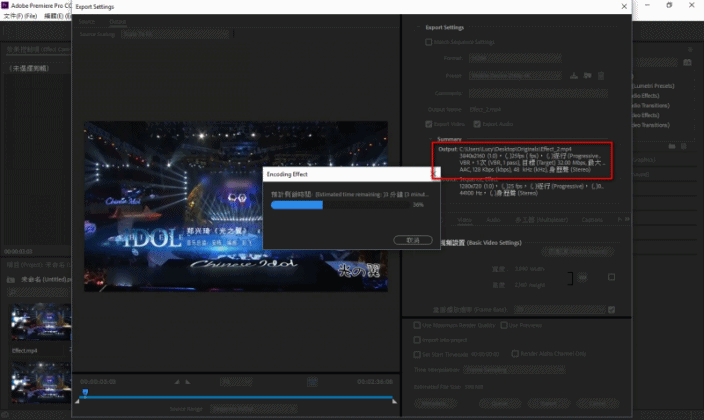This screenshot has height=420, width=704.
Task: Close the Encoding Effect dialog
Action: click(434, 173)
